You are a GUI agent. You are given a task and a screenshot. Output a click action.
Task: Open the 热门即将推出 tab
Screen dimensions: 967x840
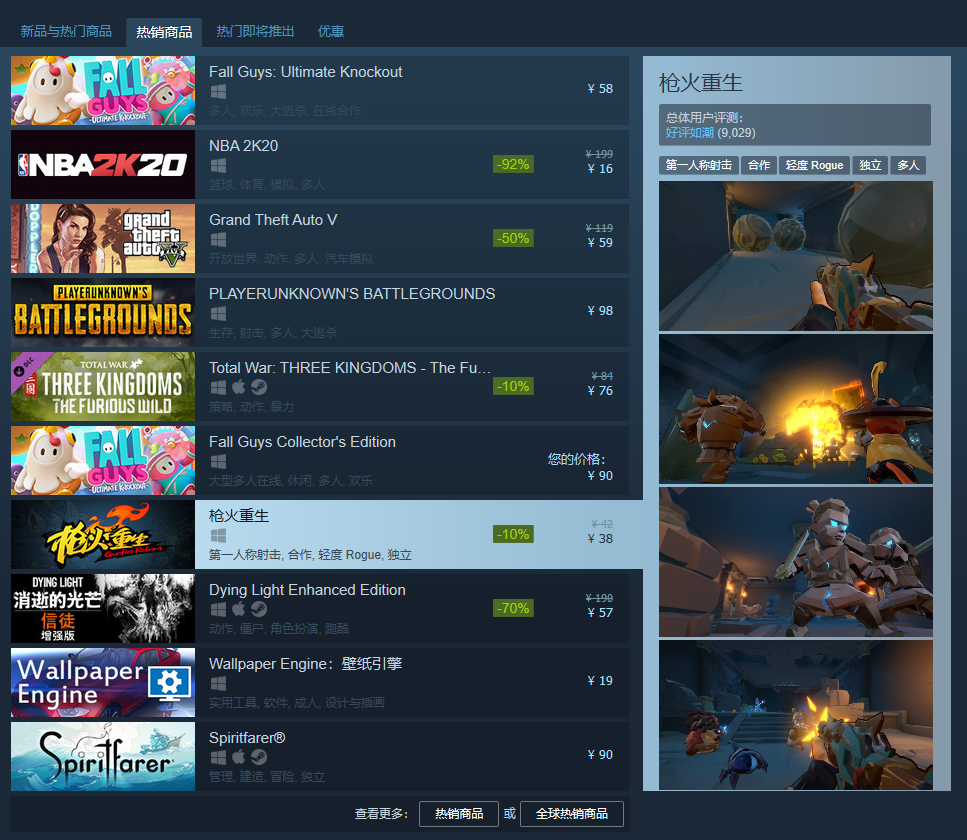click(255, 31)
